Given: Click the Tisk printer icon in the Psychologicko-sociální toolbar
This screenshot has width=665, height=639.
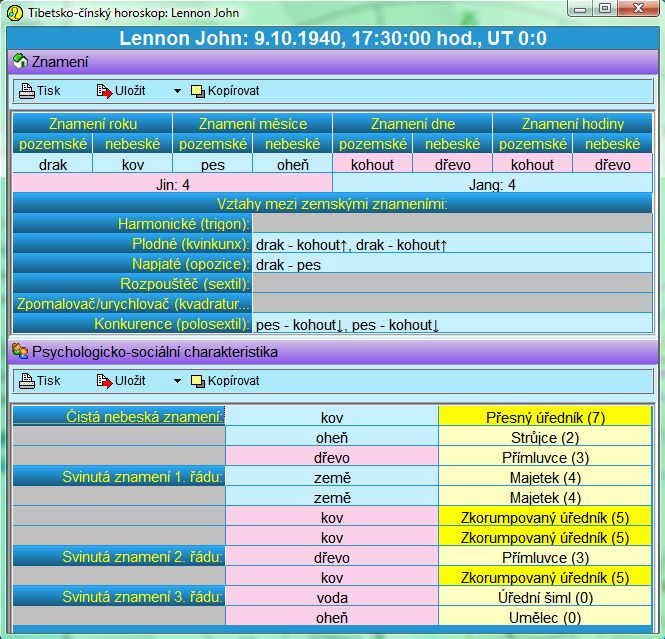Looking at the screenshot, I should (x=27, y=381).
